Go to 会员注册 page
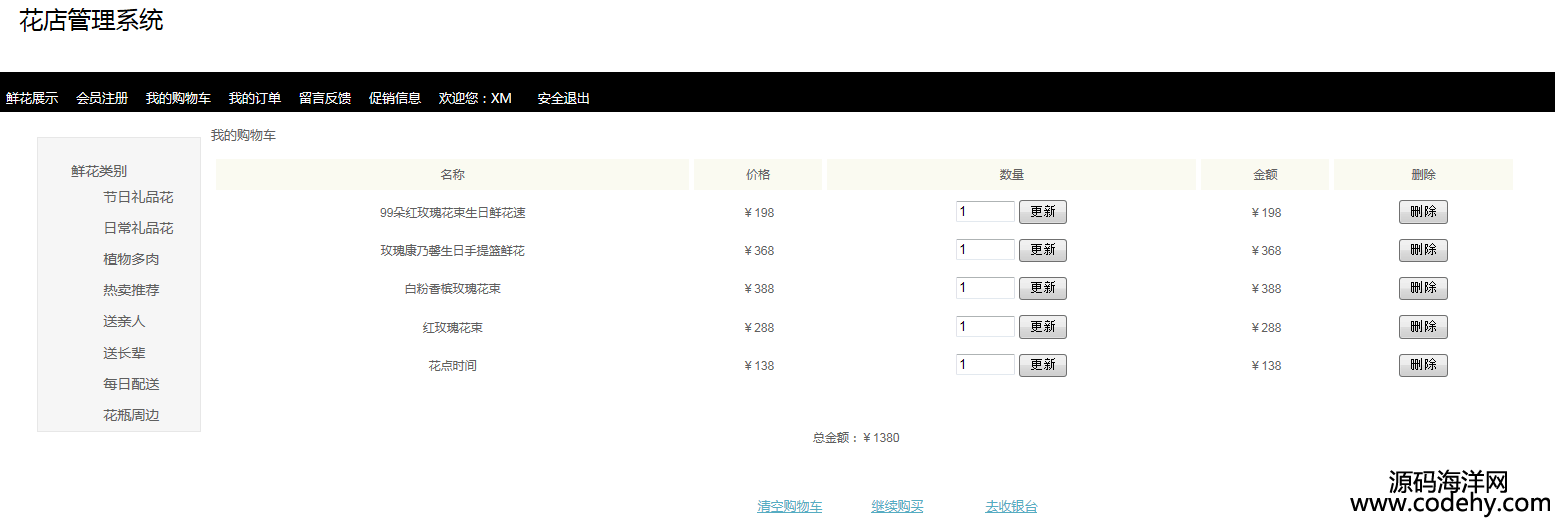 click(x=102, y=98)
